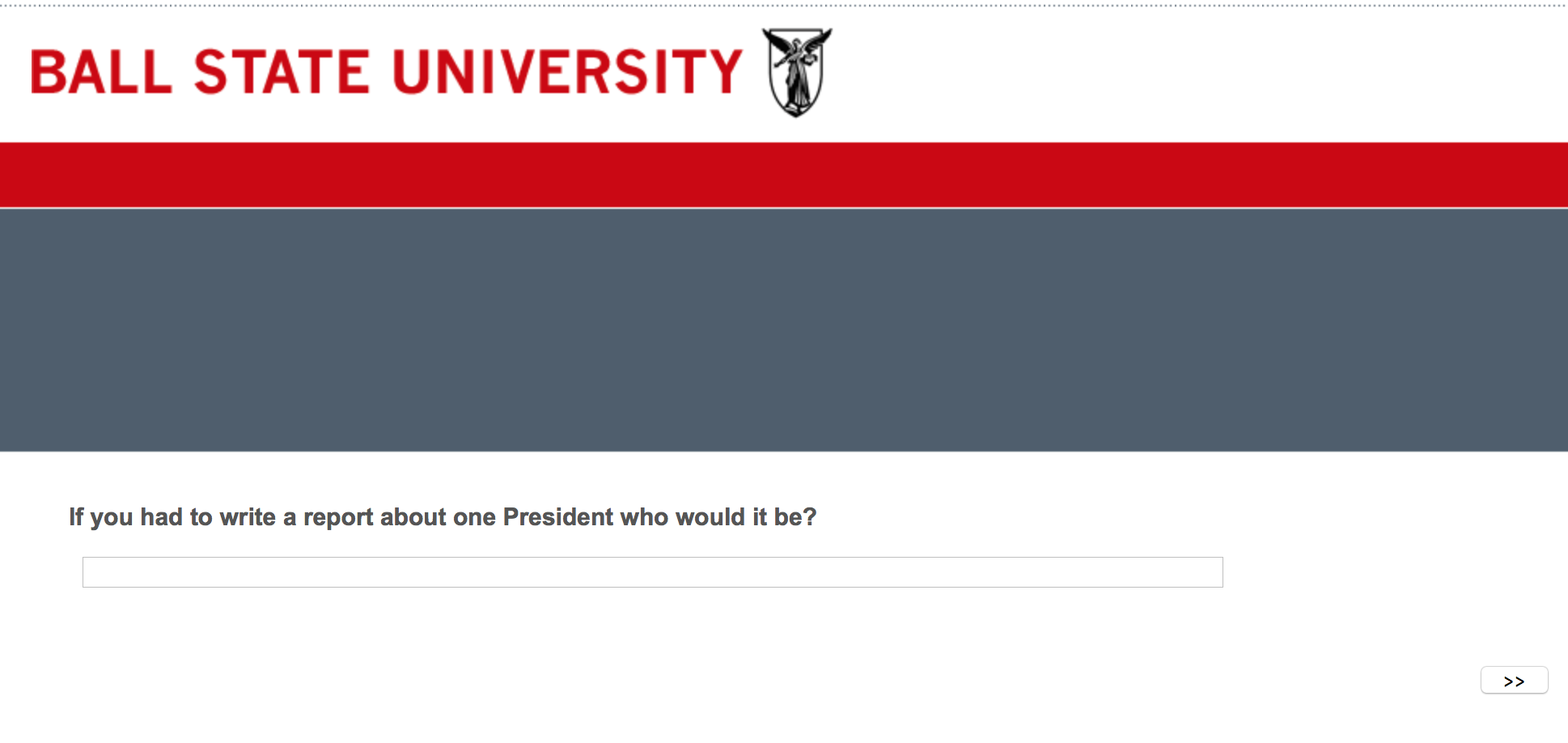This screenshot has height=743, width=1568.
Task: Click the BALL STATE UNIVERSITY wordmark
Action: 386,72
